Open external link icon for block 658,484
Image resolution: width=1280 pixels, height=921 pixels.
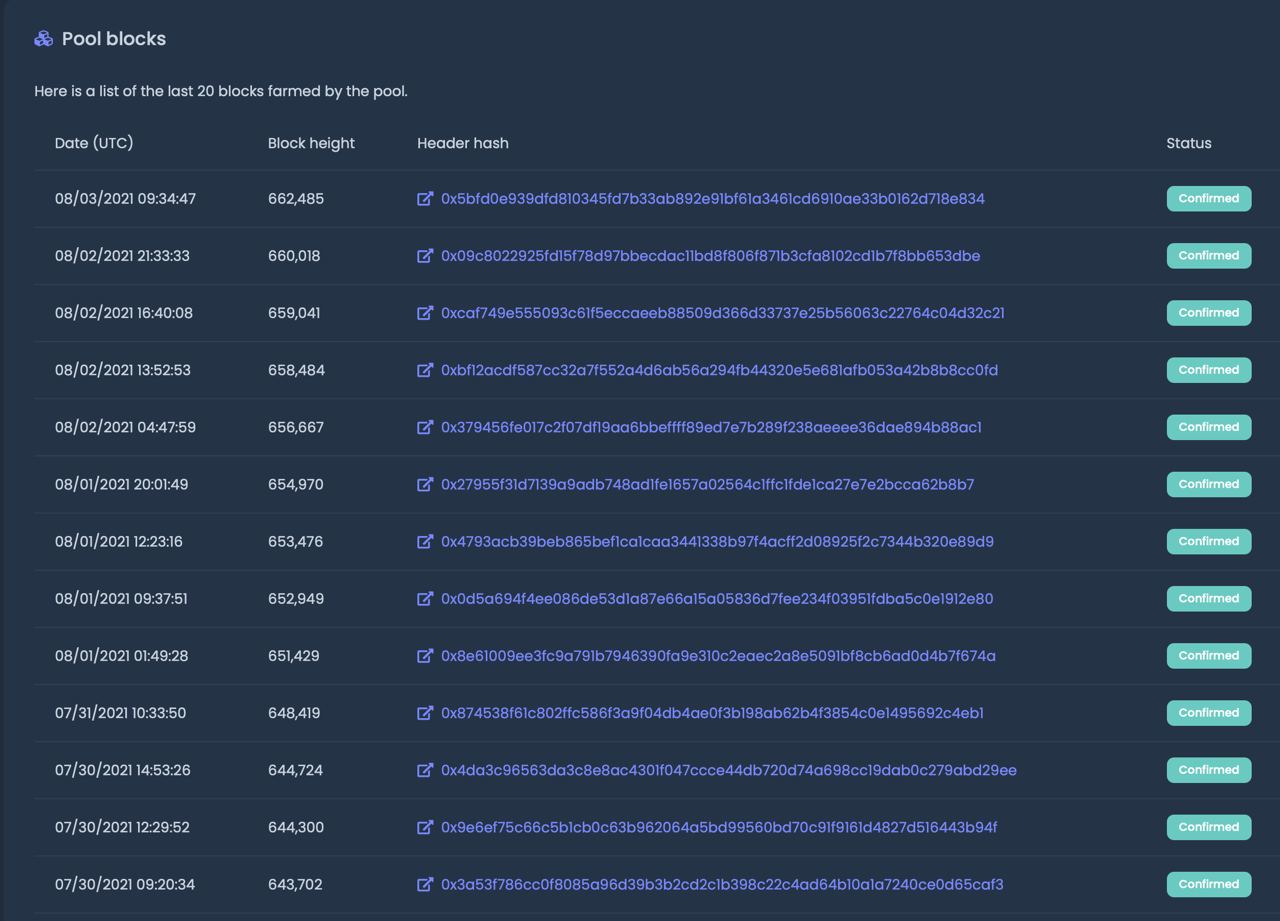425,370
